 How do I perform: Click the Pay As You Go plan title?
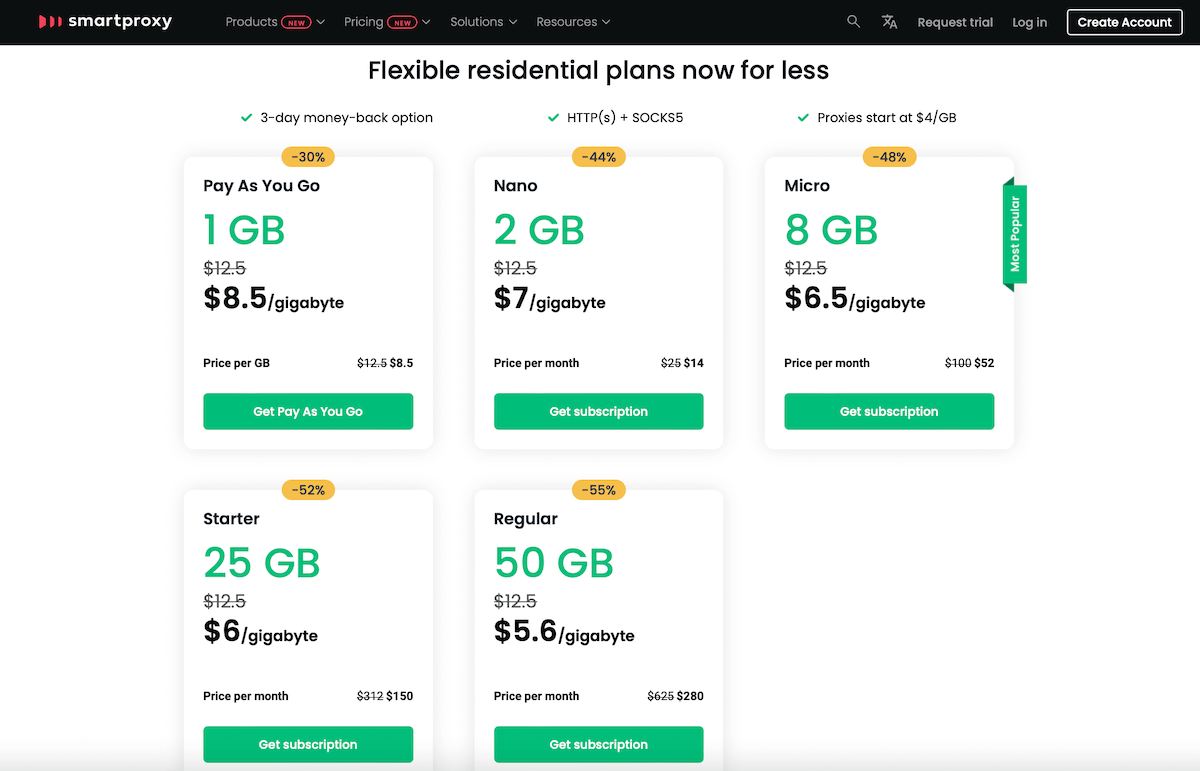[262, 186]
